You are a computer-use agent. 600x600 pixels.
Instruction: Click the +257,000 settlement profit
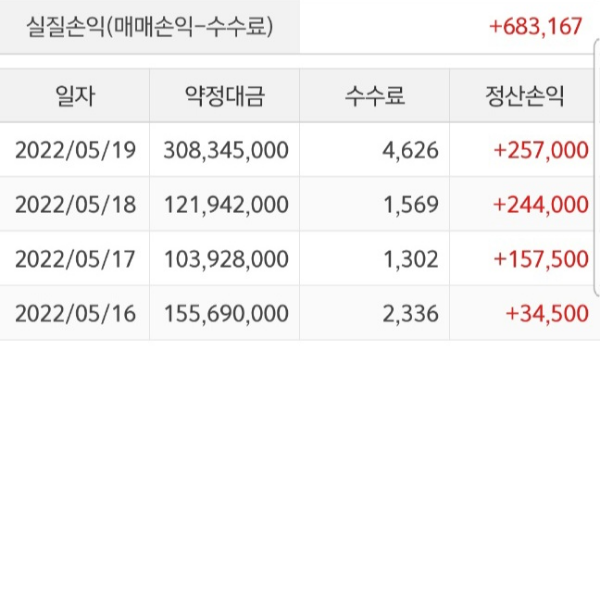click(541, 151)
